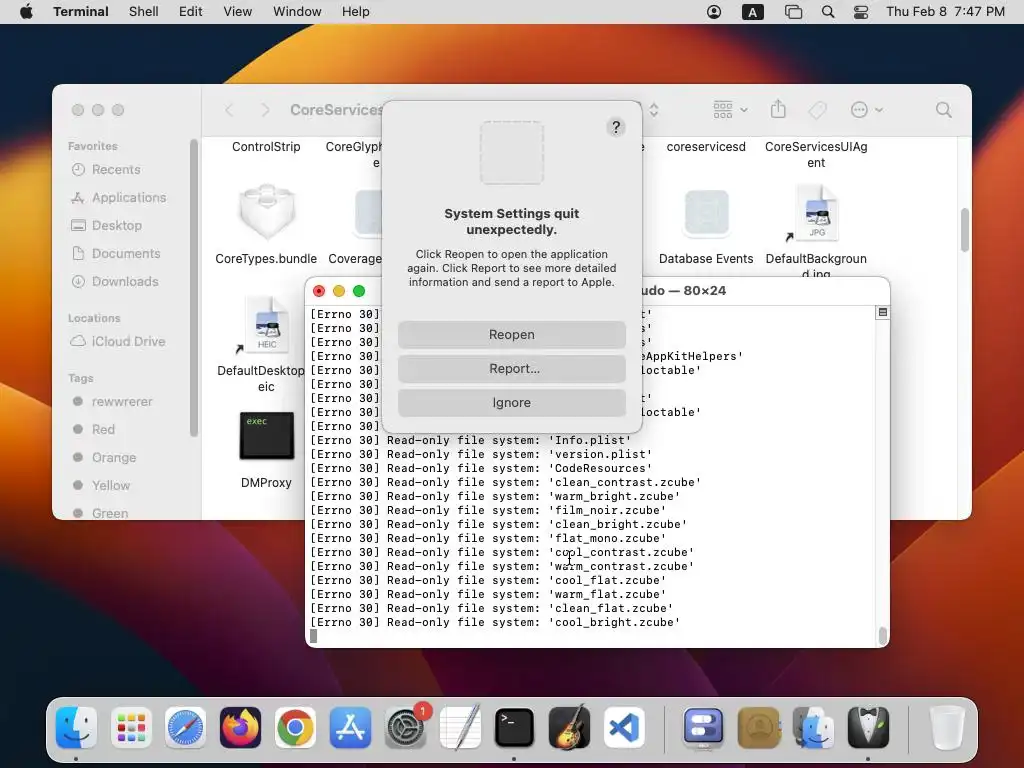Open Control Center from menu bar

861,12
